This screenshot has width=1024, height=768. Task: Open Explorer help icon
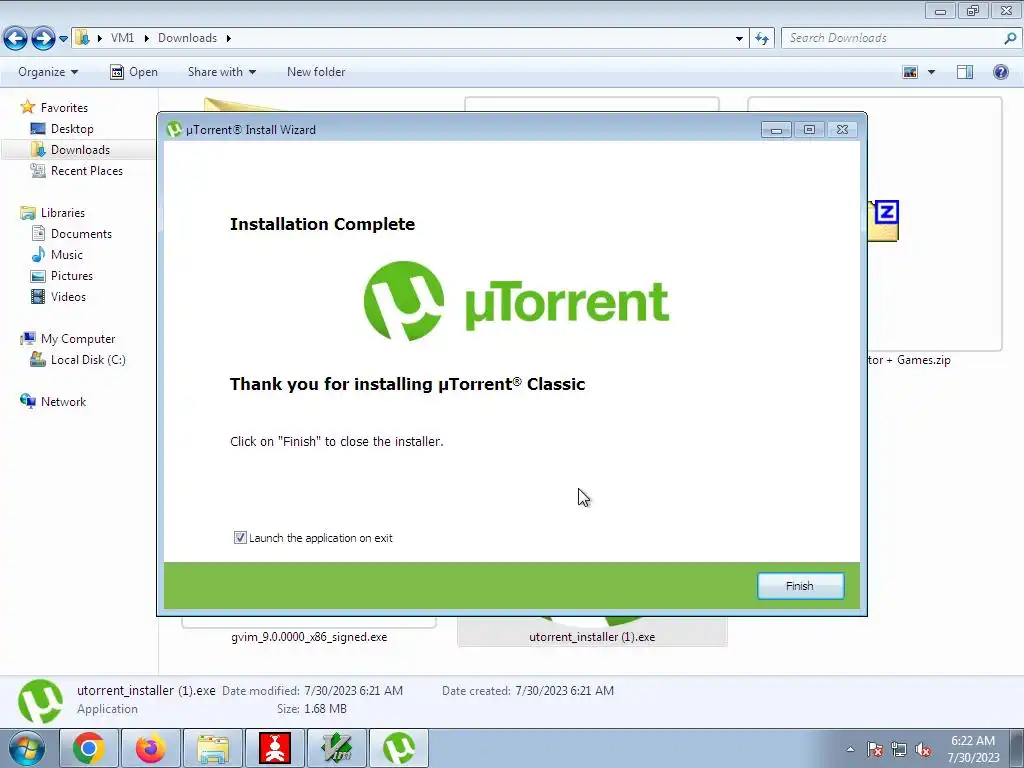tap(1000, 72)
